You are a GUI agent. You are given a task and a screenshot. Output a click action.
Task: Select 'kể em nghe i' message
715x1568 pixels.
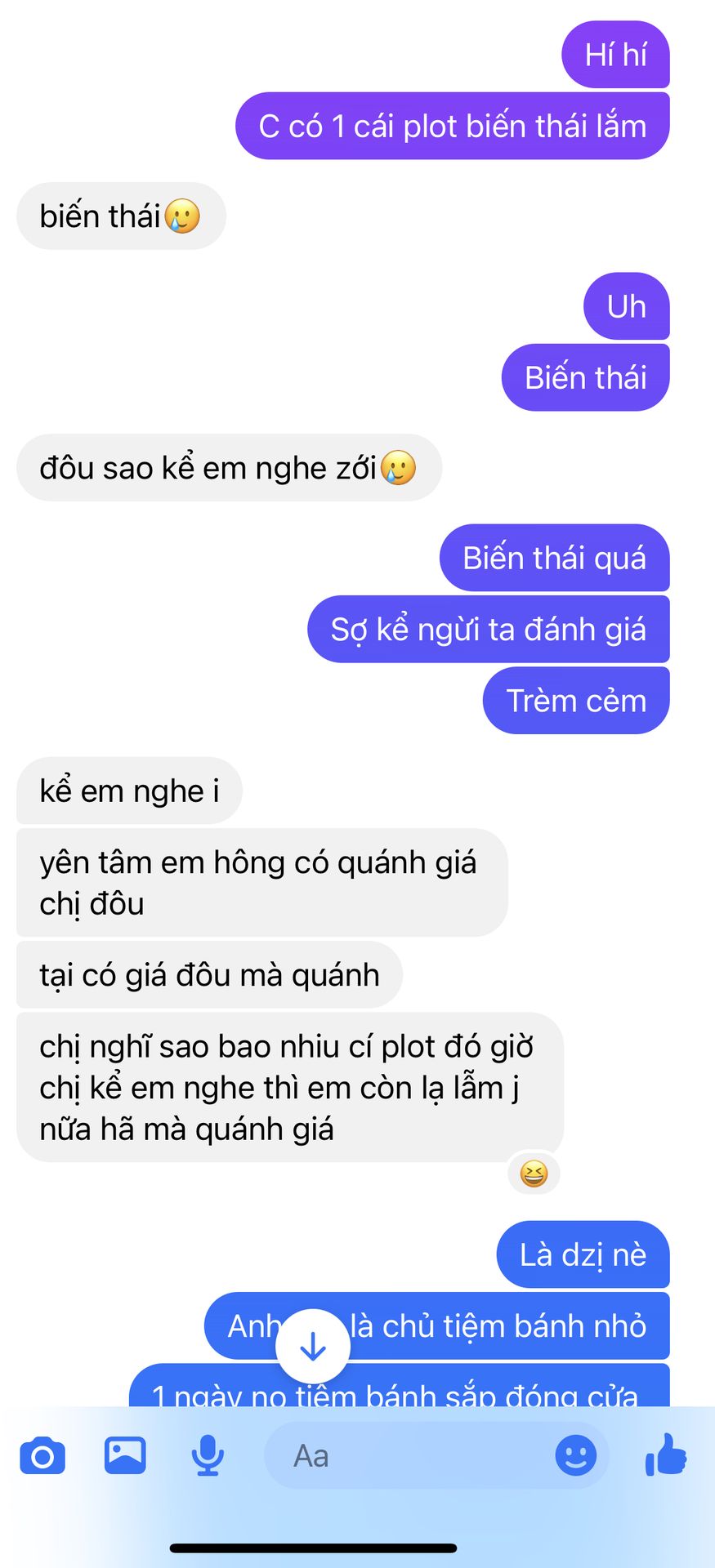point(129,791)
